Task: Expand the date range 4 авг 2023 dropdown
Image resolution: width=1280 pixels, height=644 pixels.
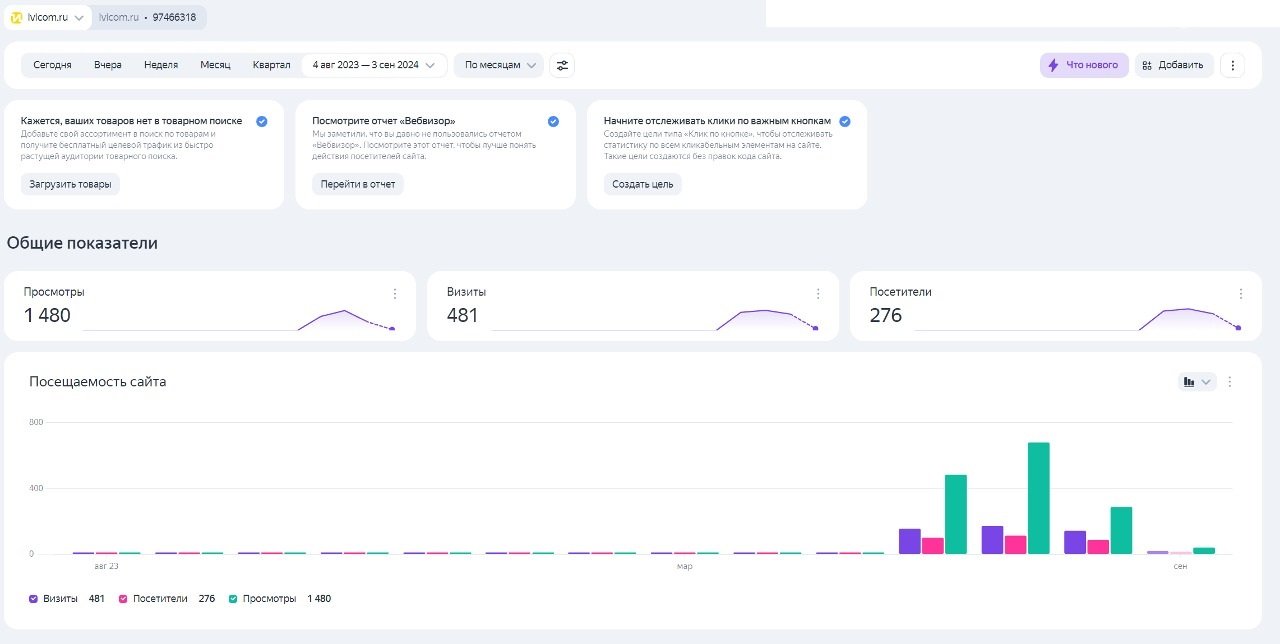Action: pos(374,65)
